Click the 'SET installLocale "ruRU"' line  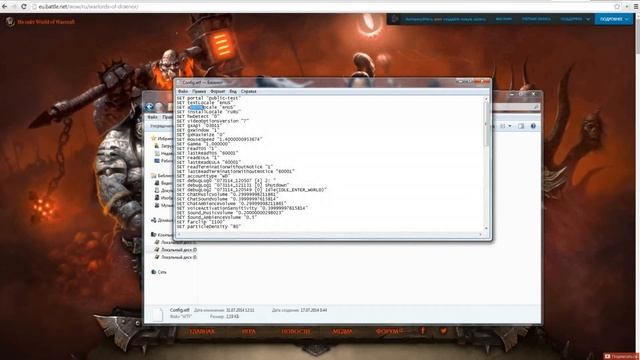pyautogui.click(x=209, y=112)
